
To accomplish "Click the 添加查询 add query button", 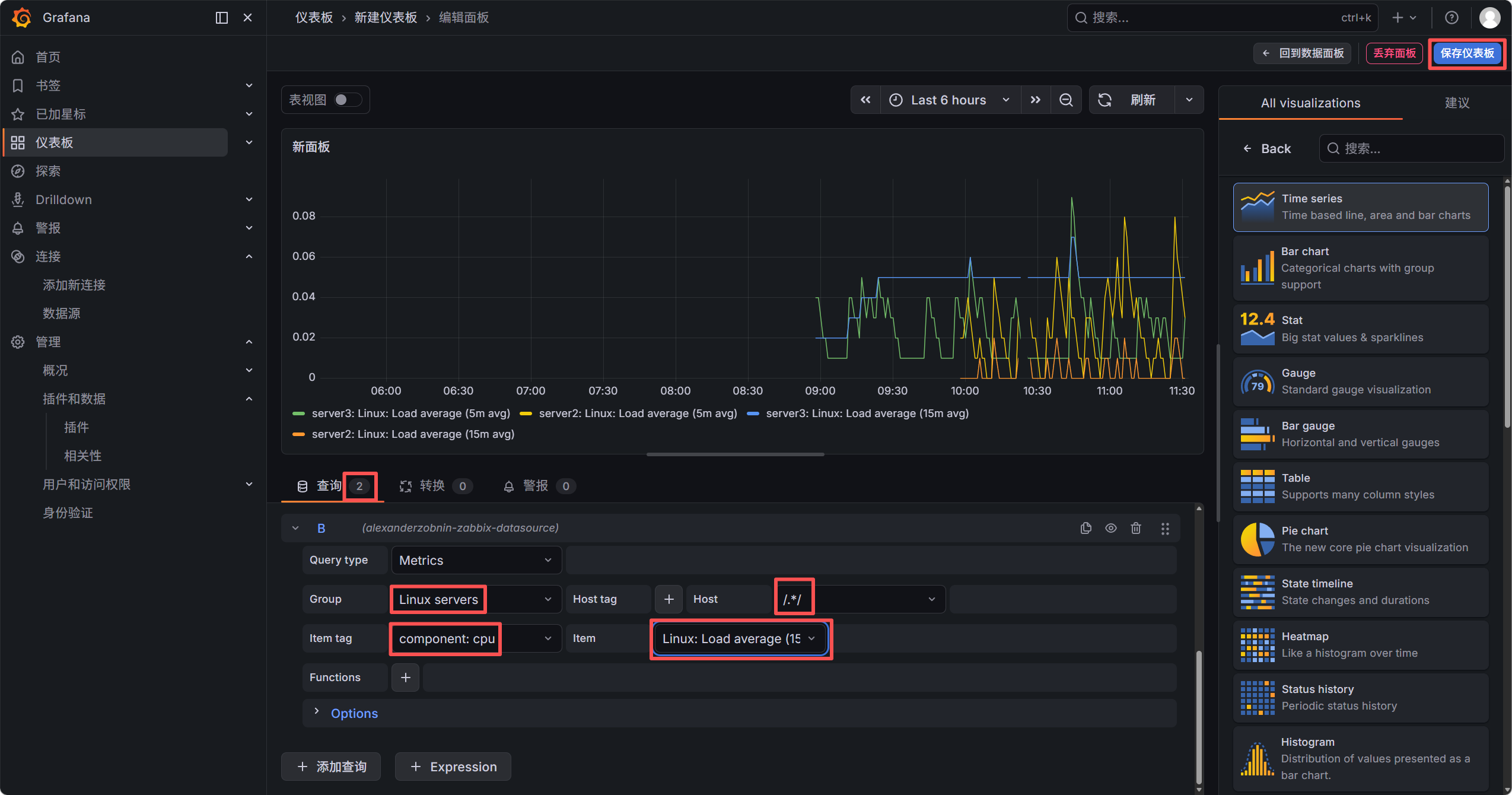I will pos(331,767).
